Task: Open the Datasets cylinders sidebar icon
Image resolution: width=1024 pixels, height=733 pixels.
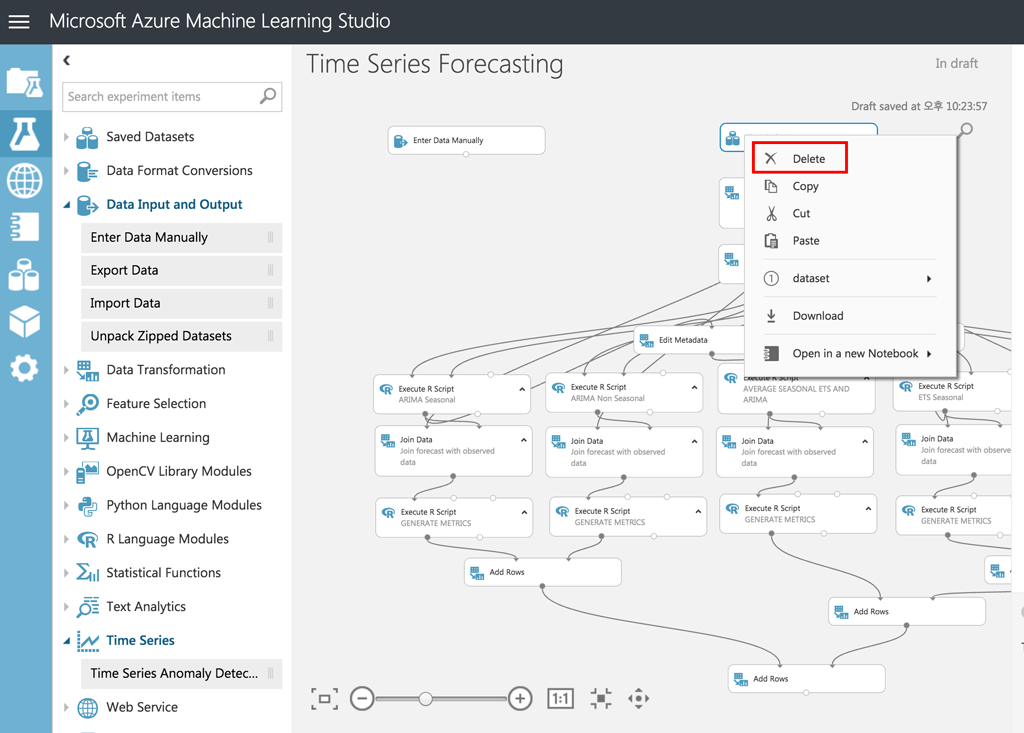Action: 25,274
